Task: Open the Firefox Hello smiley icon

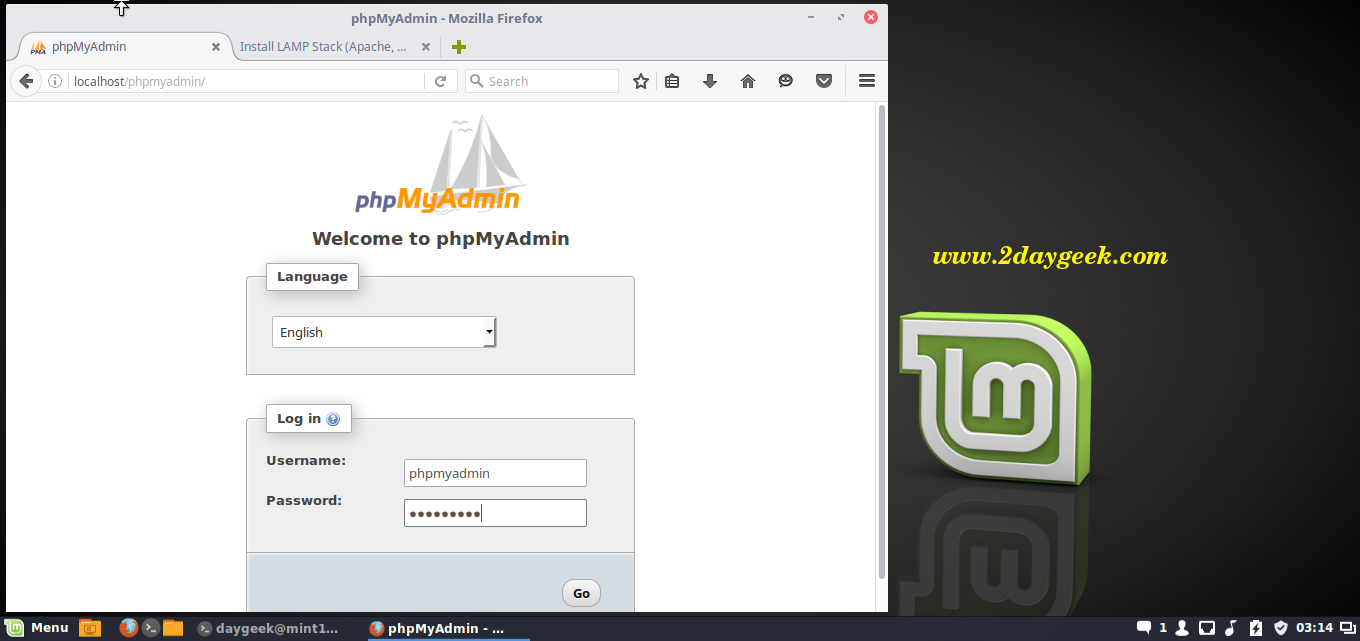Action: tap(786, 81)
